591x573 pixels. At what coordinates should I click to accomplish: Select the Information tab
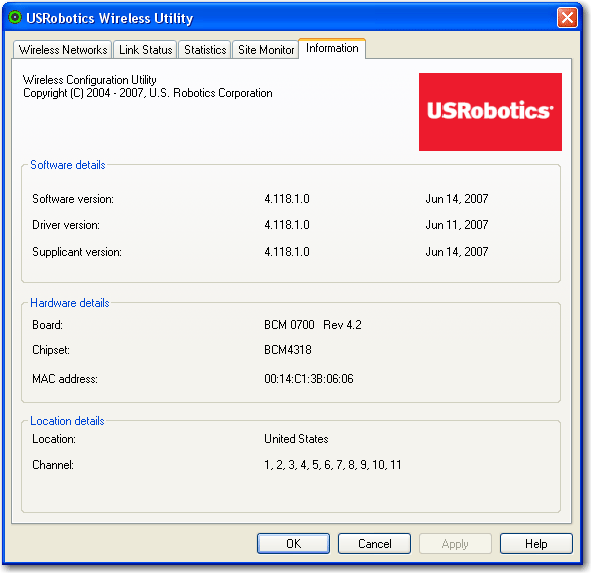tap(332, 48)
